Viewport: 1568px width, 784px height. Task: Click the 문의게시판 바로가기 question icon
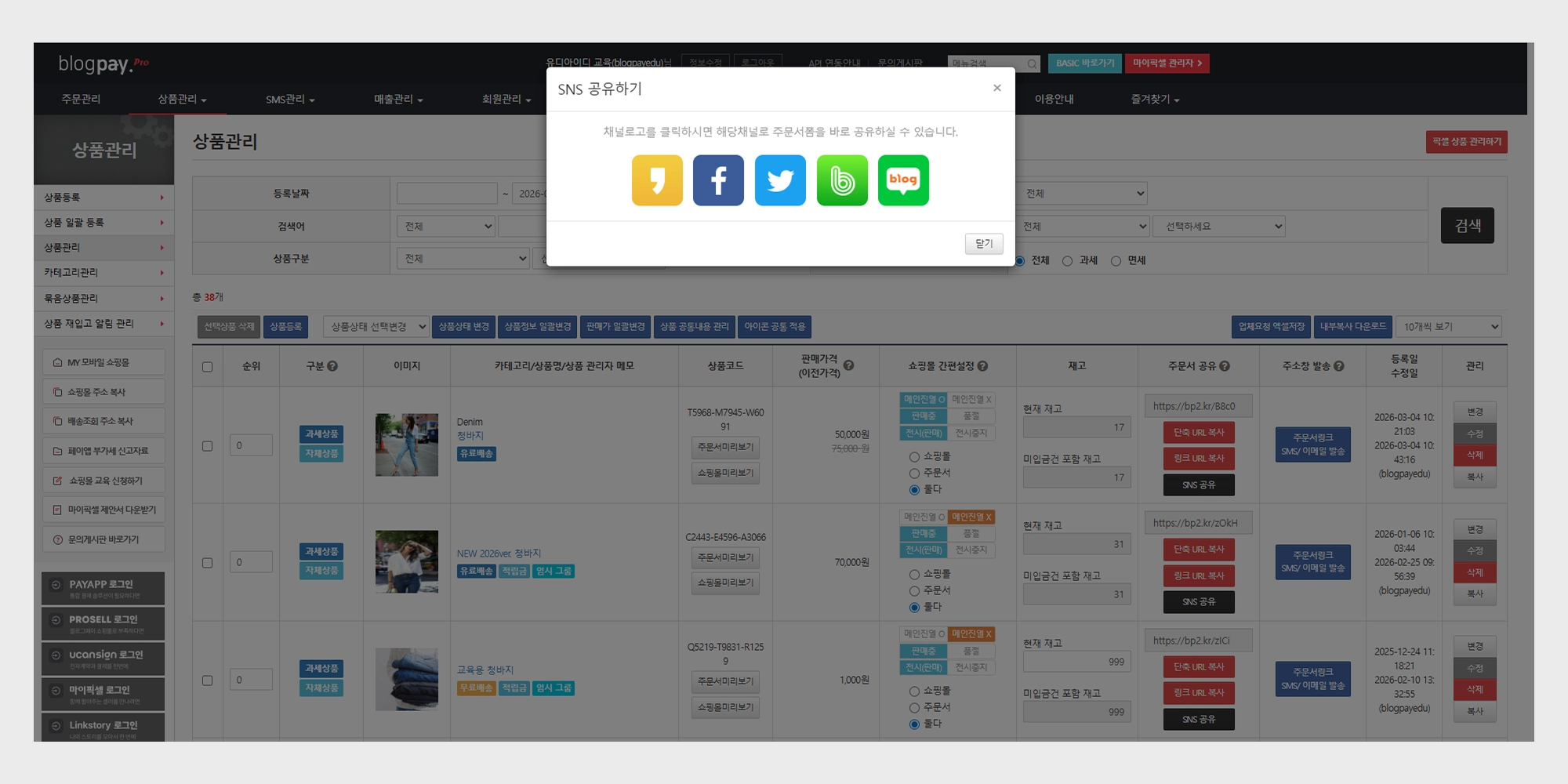(x=57, y=539)
